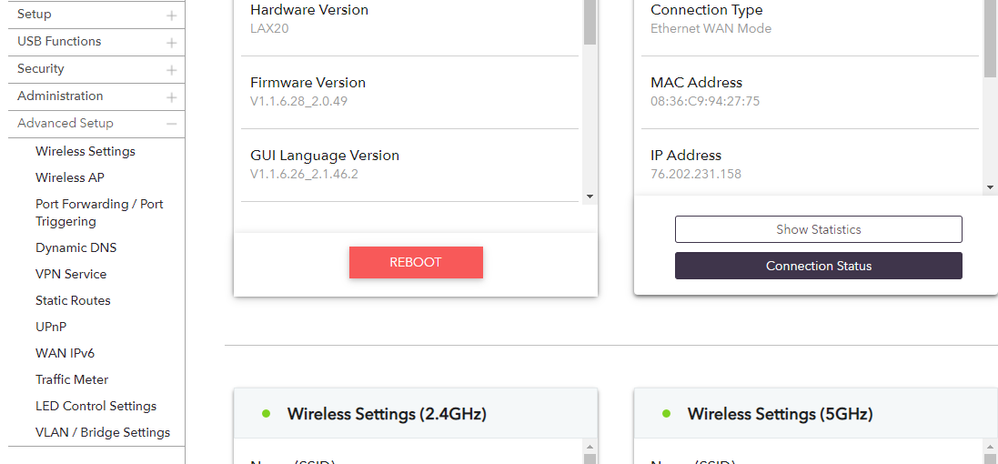Go to Port Forwarding / Port Triggering
This screenshot has width=998, height=464.
tap(99, 213)
